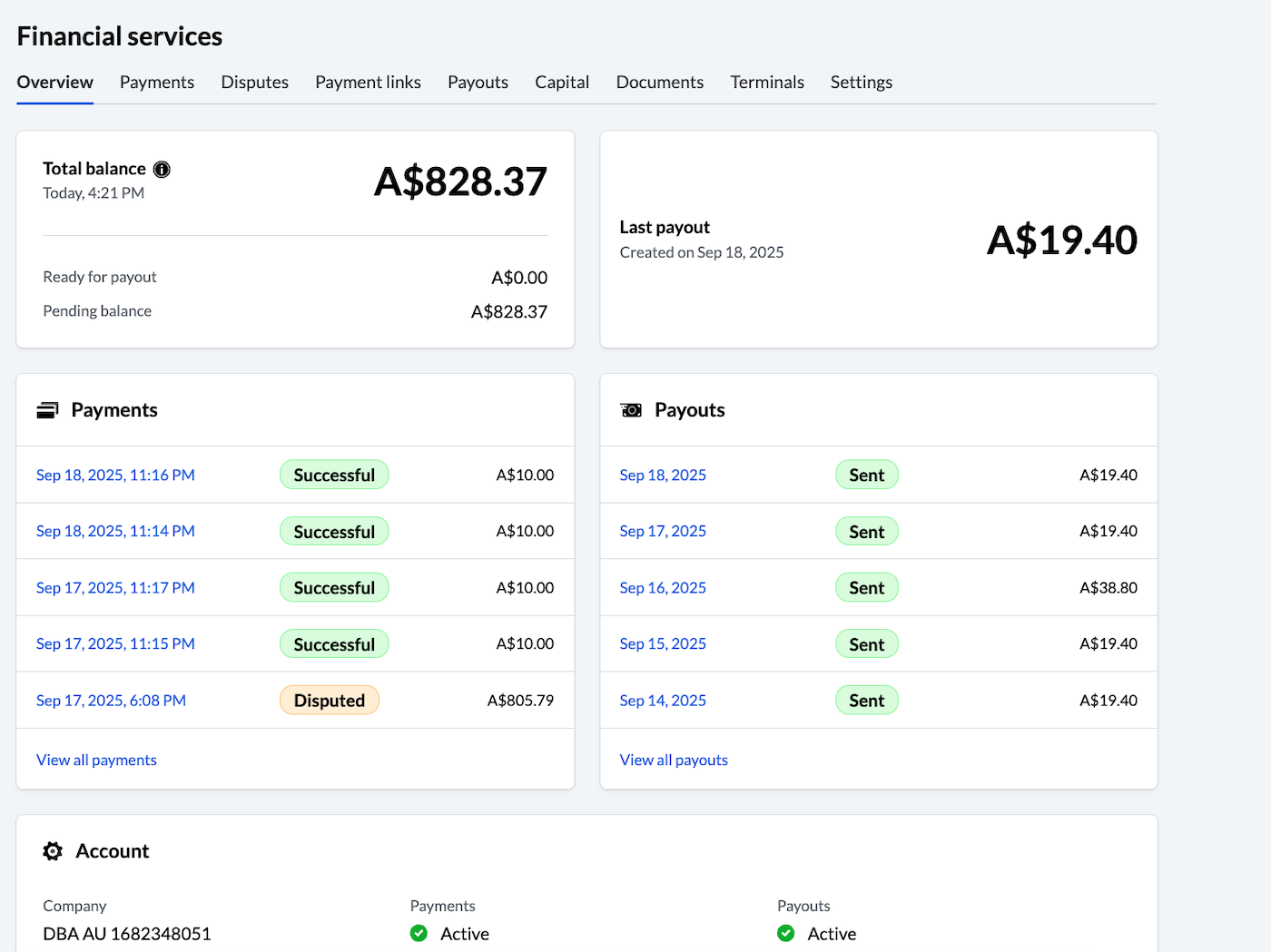
Task: Click the info icon next to Total balance
Action: (x=162, y=169)
